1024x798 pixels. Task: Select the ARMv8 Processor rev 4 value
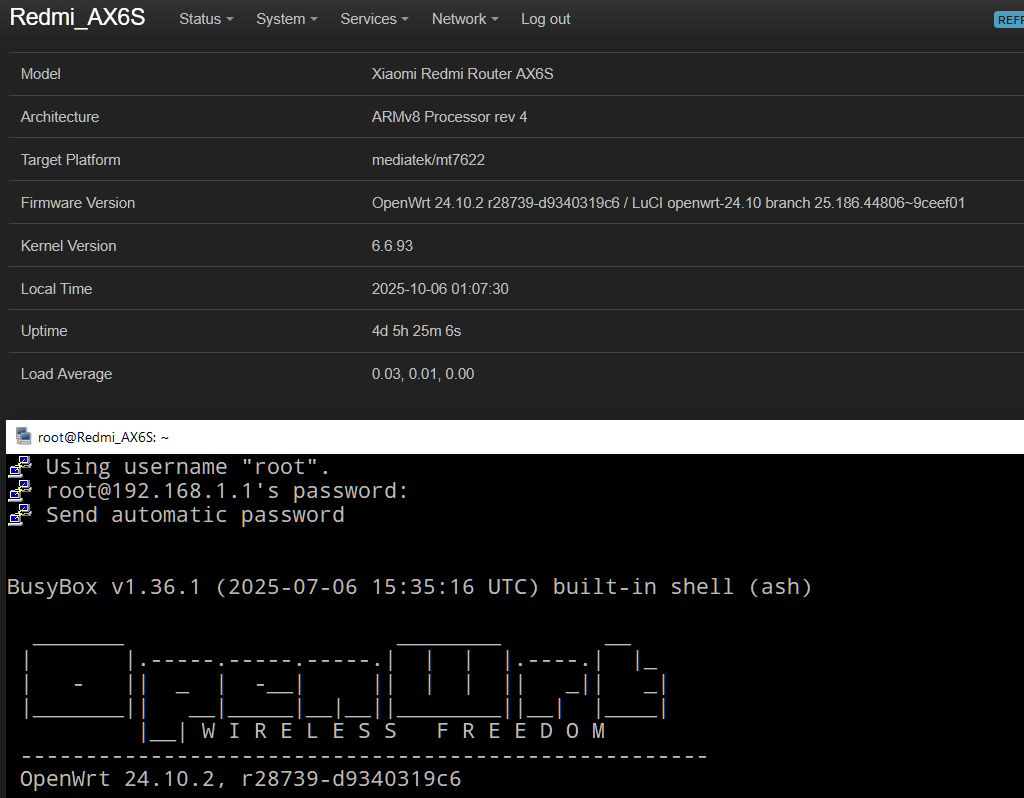tap(449, 117)
